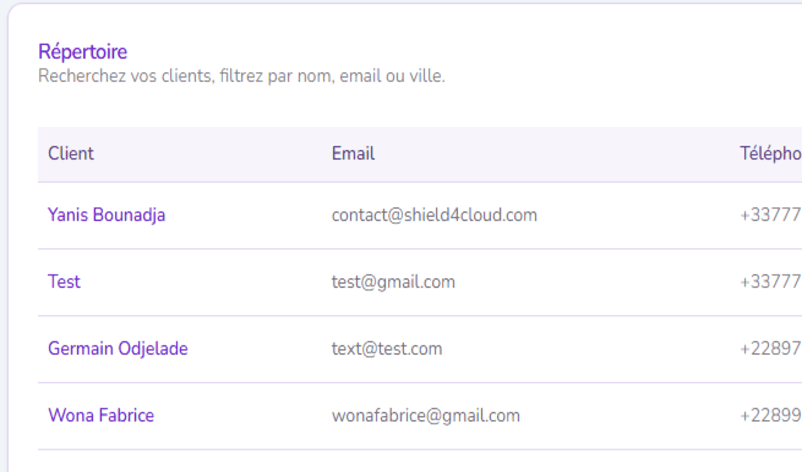Click the Répertoire section heading
The height and width of the screenshot is (472, 802).
tap(83, 52)
